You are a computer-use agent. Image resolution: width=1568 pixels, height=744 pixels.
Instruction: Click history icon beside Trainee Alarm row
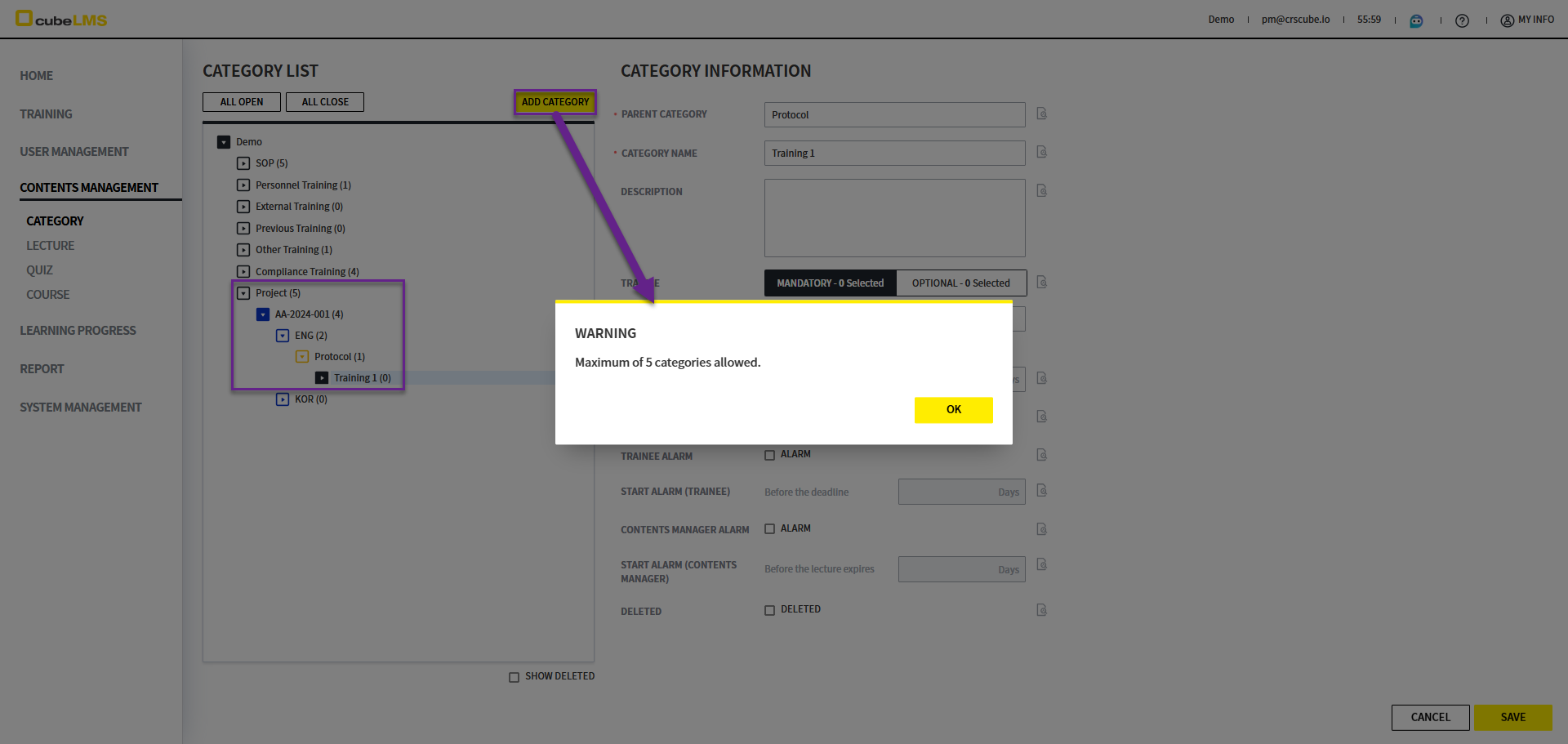[x=1041, y=455]
